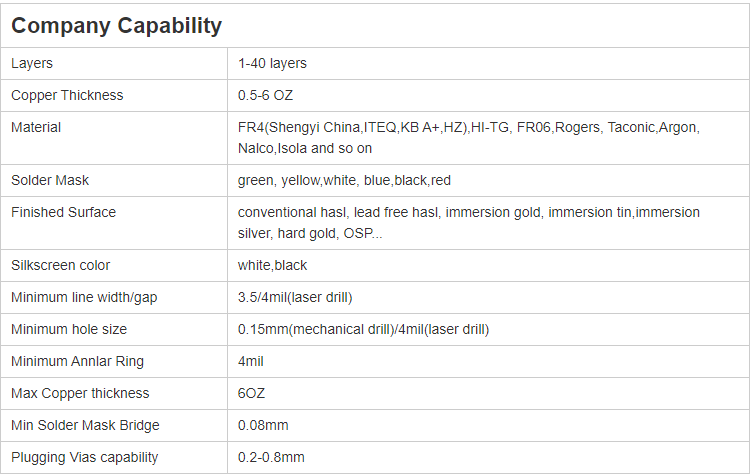Click the Silkscreen color label
Image resolution: width=751 pixels, height=474 pixels.
tap(61, 265)
